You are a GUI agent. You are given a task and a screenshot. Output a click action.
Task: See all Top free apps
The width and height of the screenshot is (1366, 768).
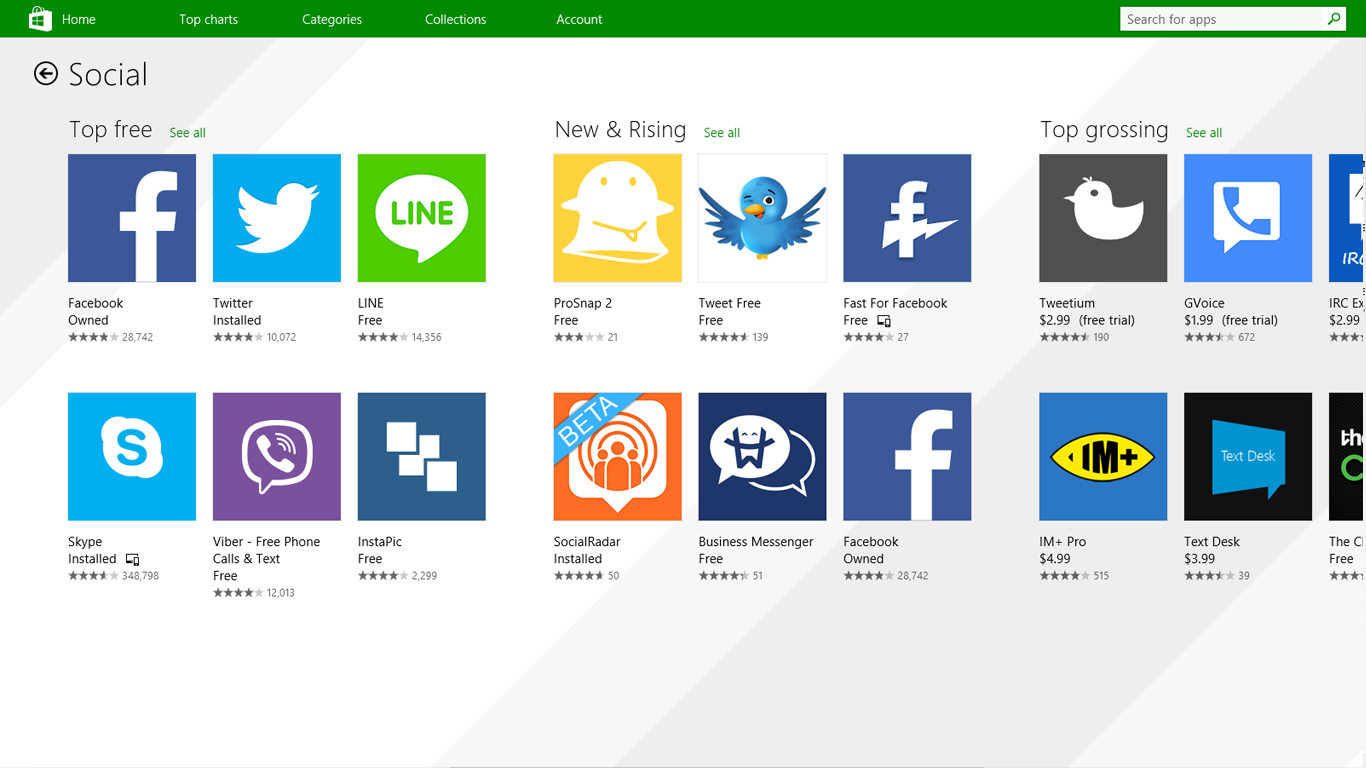[x=187, y=133]
